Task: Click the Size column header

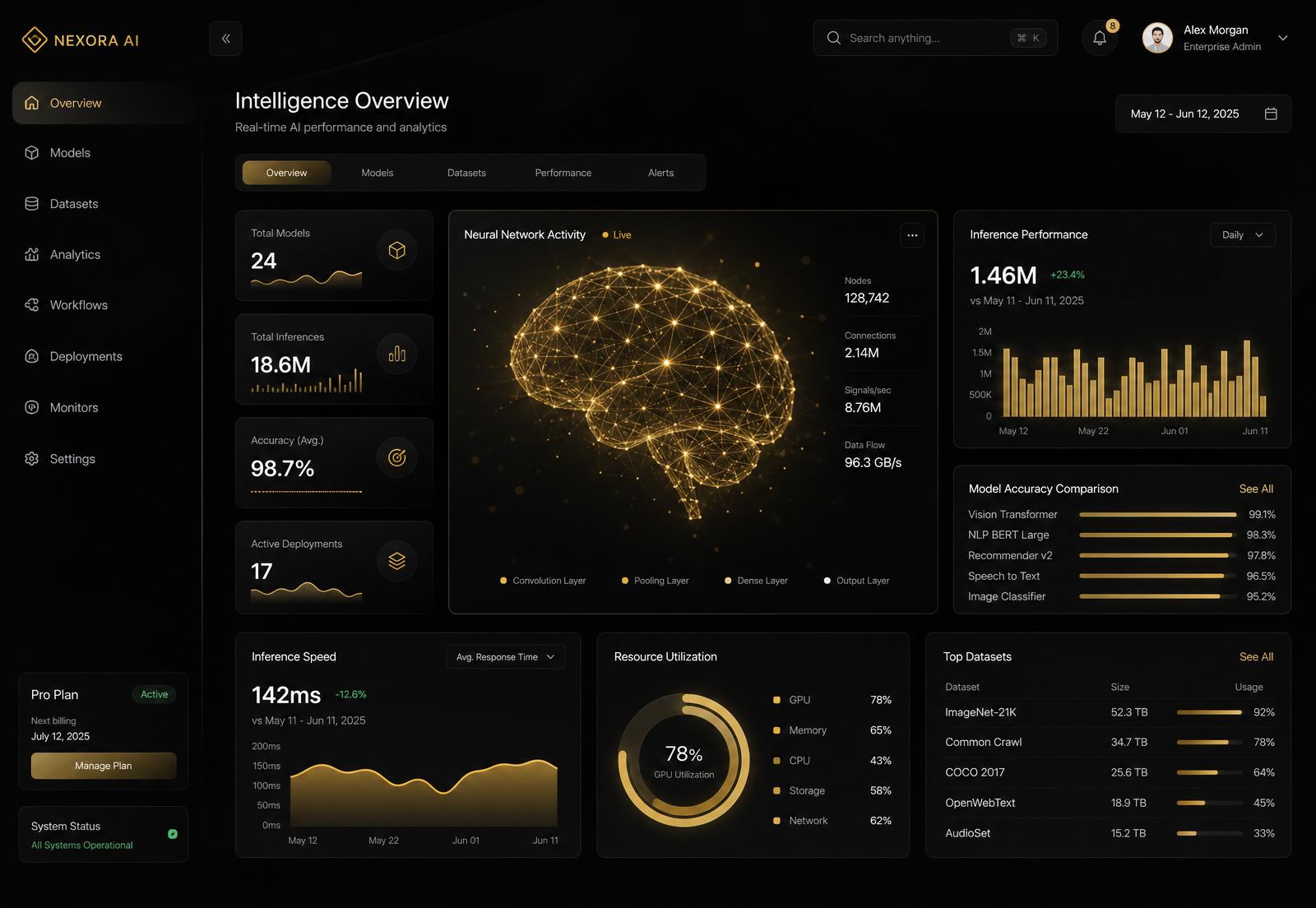Action: 1120,687
